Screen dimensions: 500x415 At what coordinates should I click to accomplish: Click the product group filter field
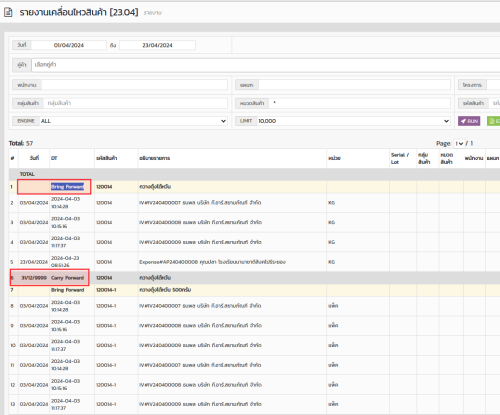point(136,103)
